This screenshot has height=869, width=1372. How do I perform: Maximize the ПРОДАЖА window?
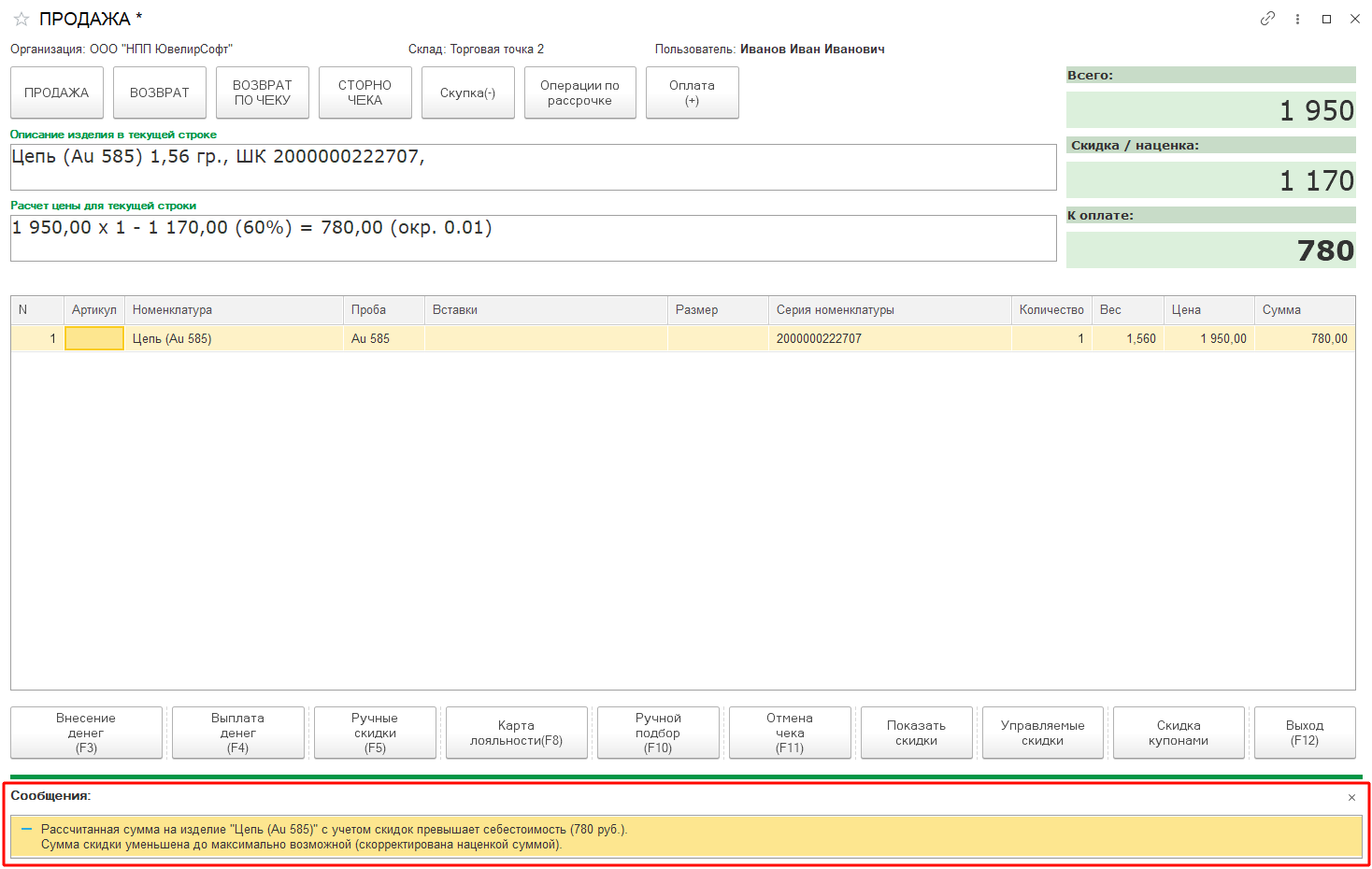pyautogui.click(x=1326, y=19)
